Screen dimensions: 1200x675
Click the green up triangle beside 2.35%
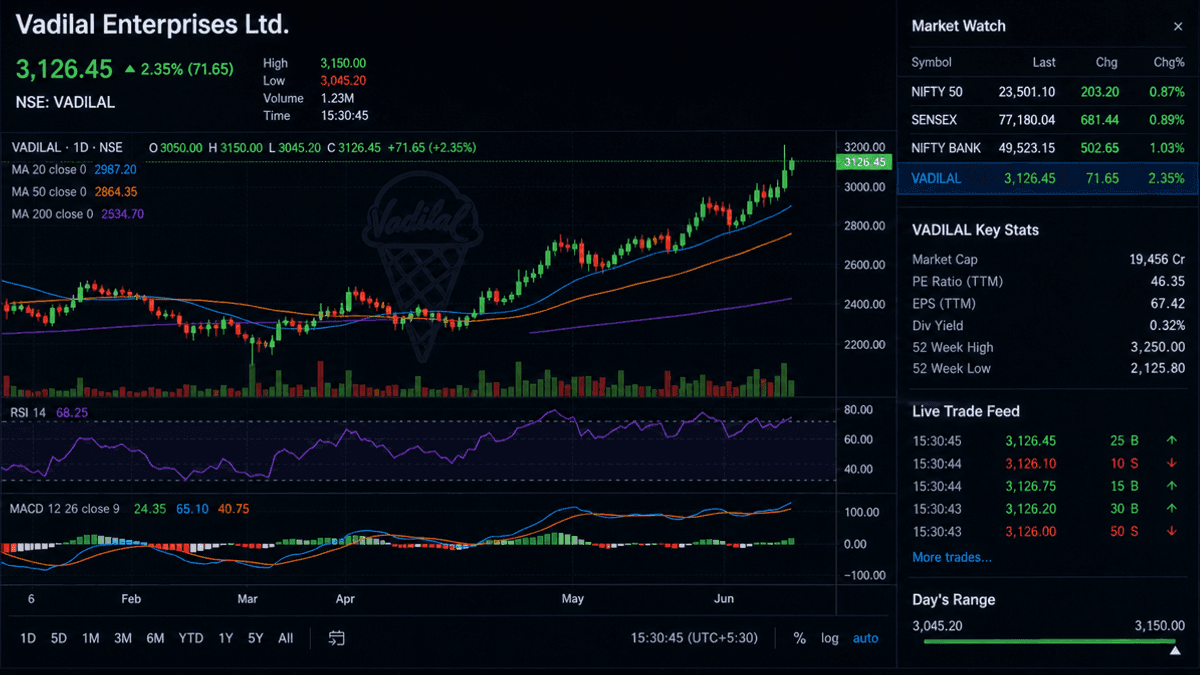click(130, 70)
